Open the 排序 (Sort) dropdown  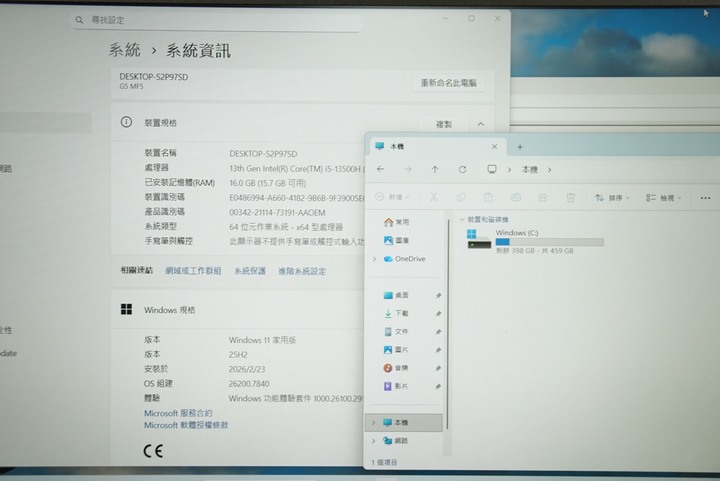(x=611, y=198)
